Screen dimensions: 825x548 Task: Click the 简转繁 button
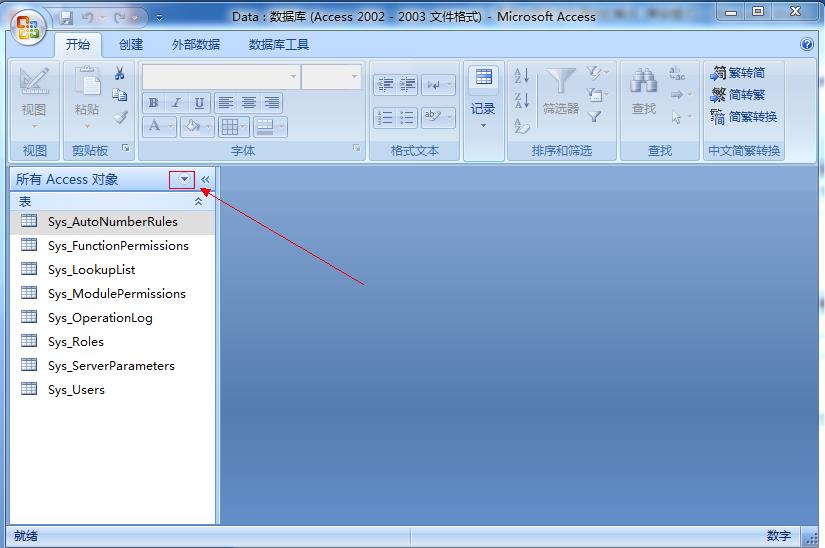tap(738, 95)
